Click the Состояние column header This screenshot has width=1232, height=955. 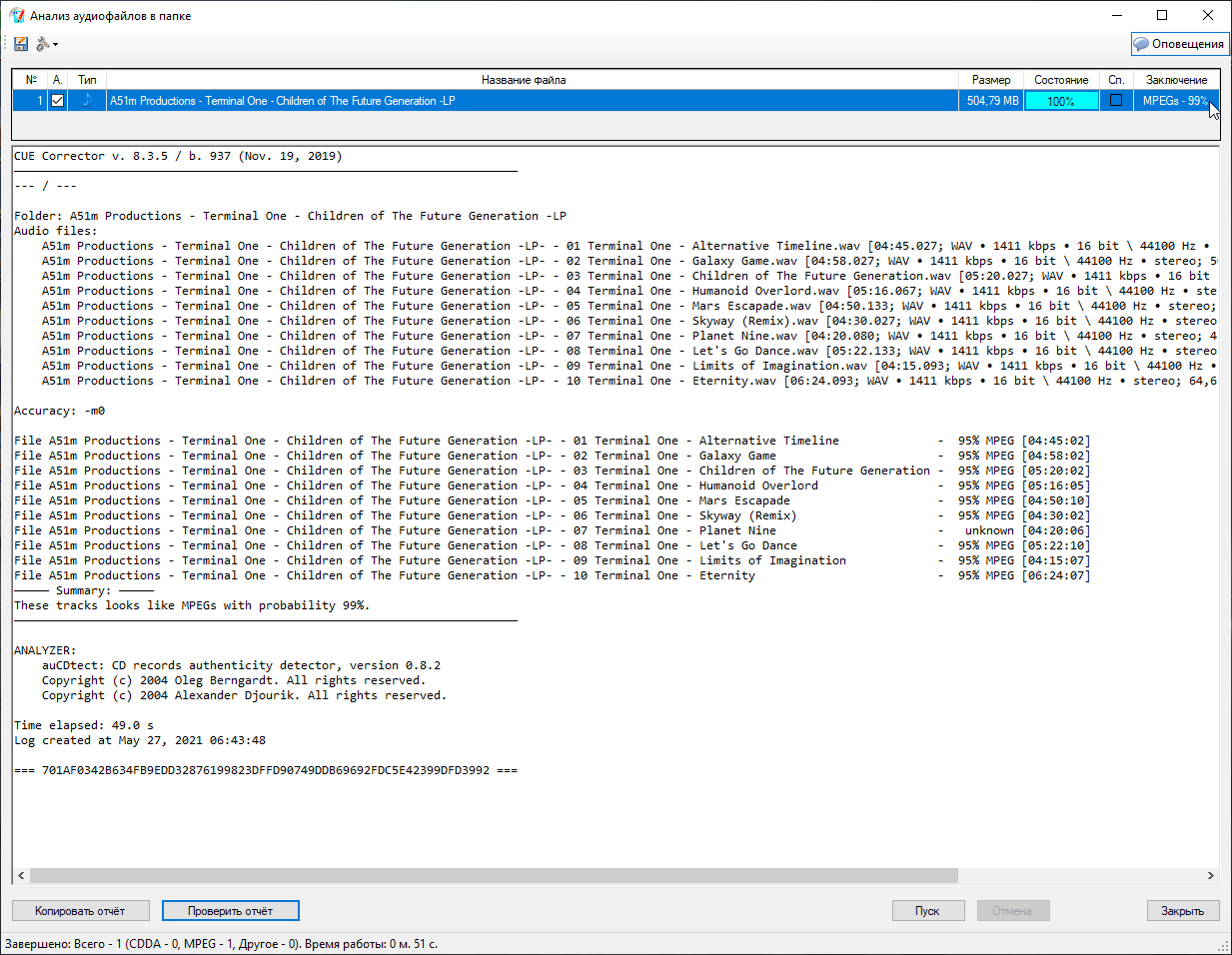tap(1061, 80)
